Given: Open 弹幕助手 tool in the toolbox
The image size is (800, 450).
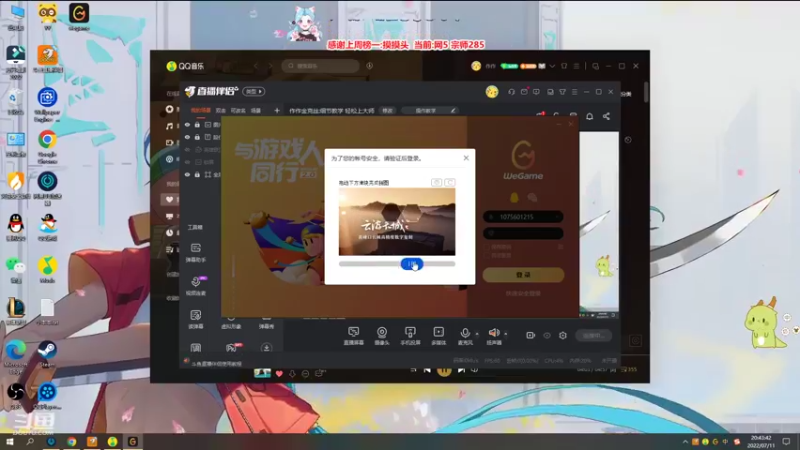Looking at the screenshot, I should (196, 253).
